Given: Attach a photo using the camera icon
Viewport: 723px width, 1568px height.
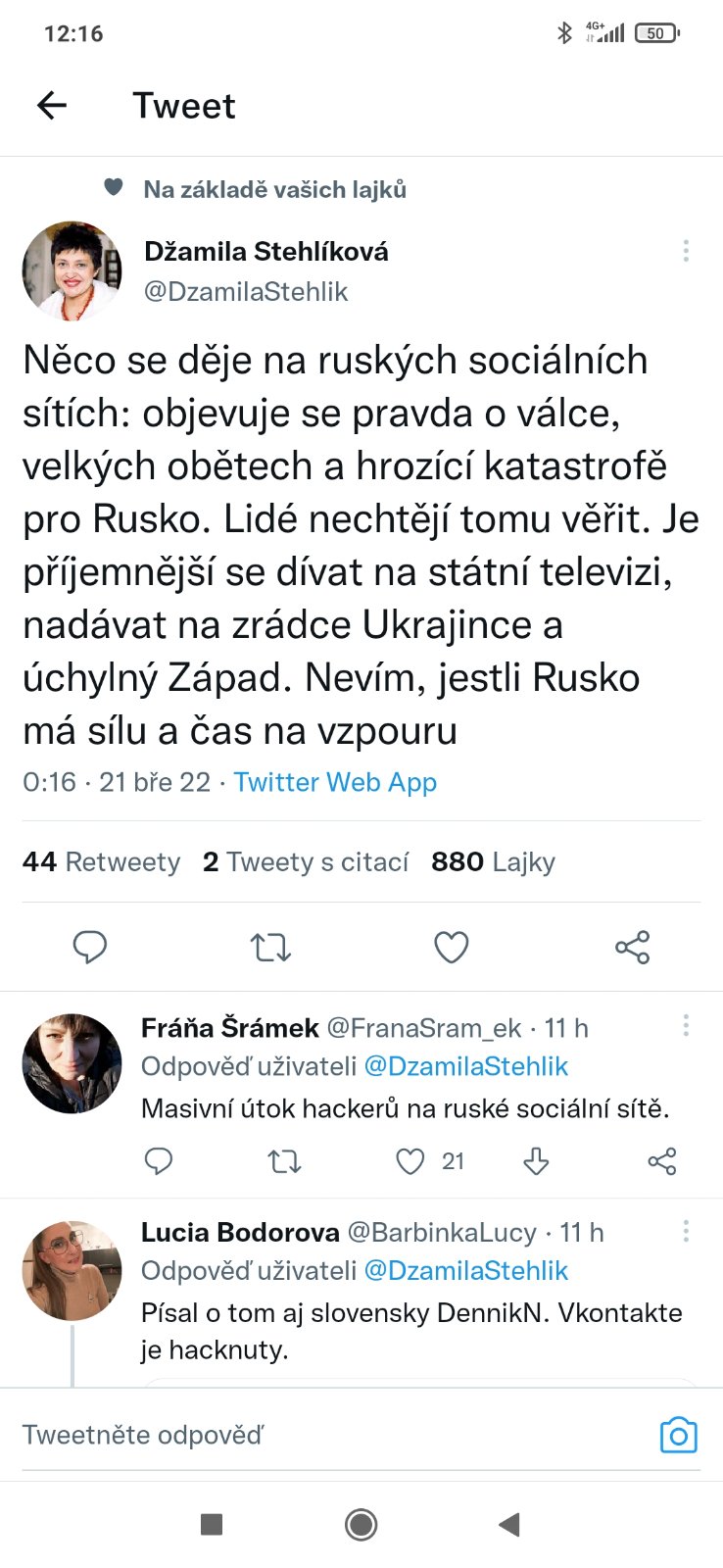Looking at the screenshot, I should click(678, 1436).
